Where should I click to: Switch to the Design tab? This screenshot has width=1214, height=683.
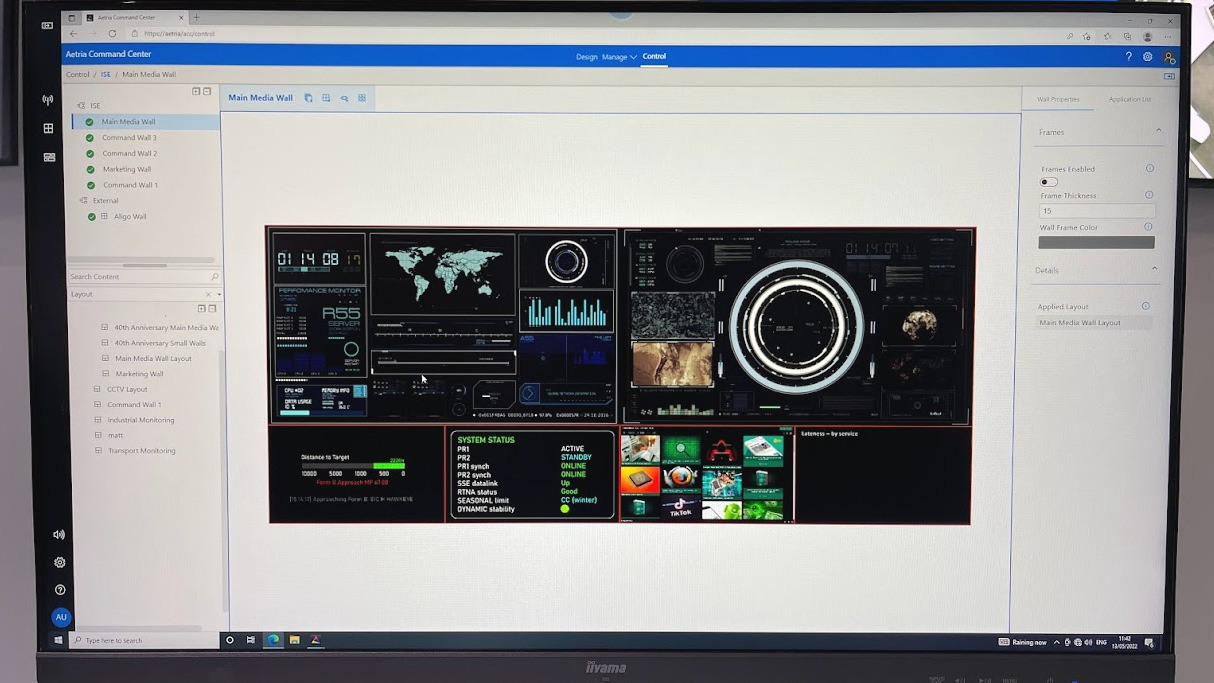(x=587, y=57)
